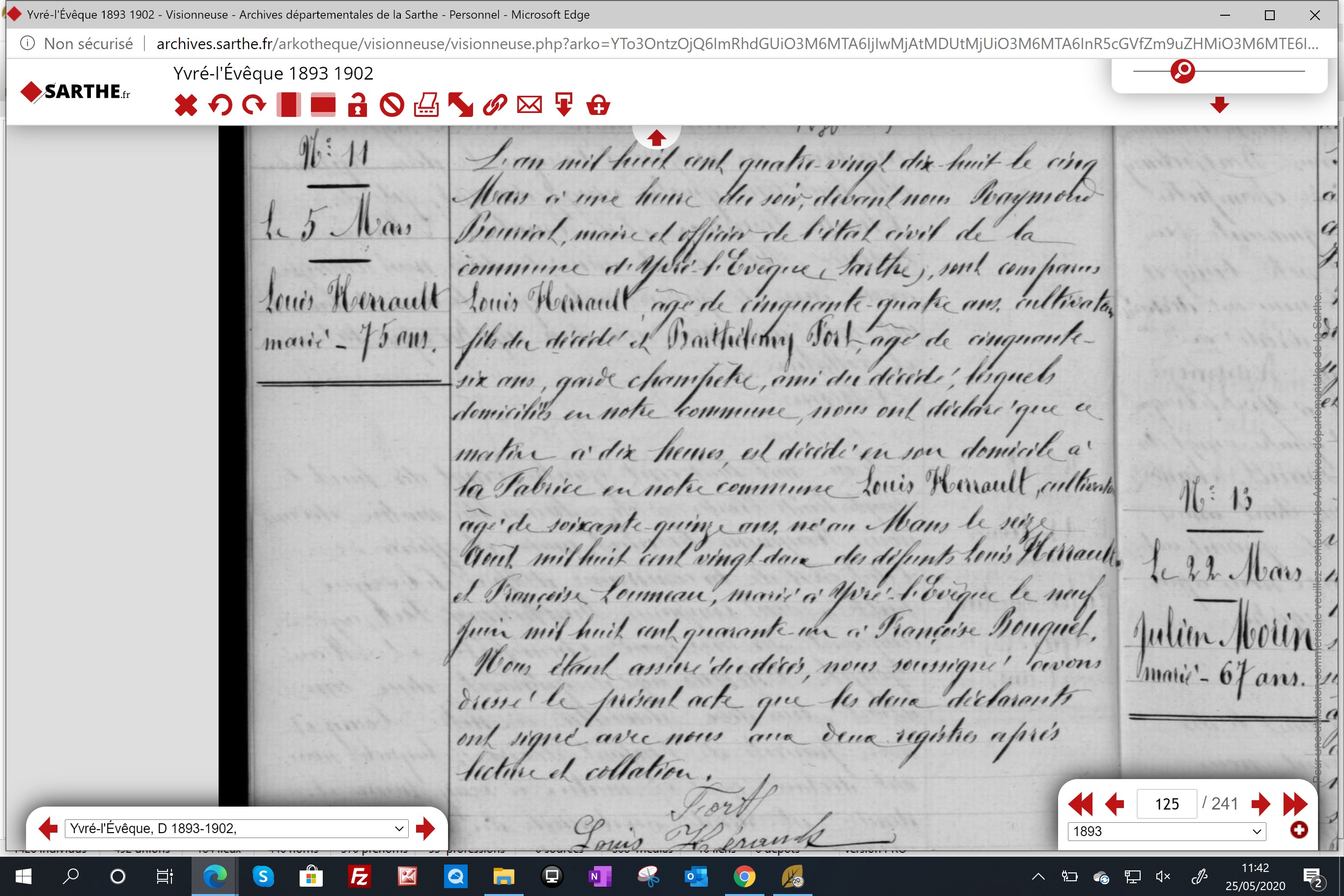Screen dimensions: 1344x896
Task: Click the red prohibition circle icon
Action: [392, 105]
